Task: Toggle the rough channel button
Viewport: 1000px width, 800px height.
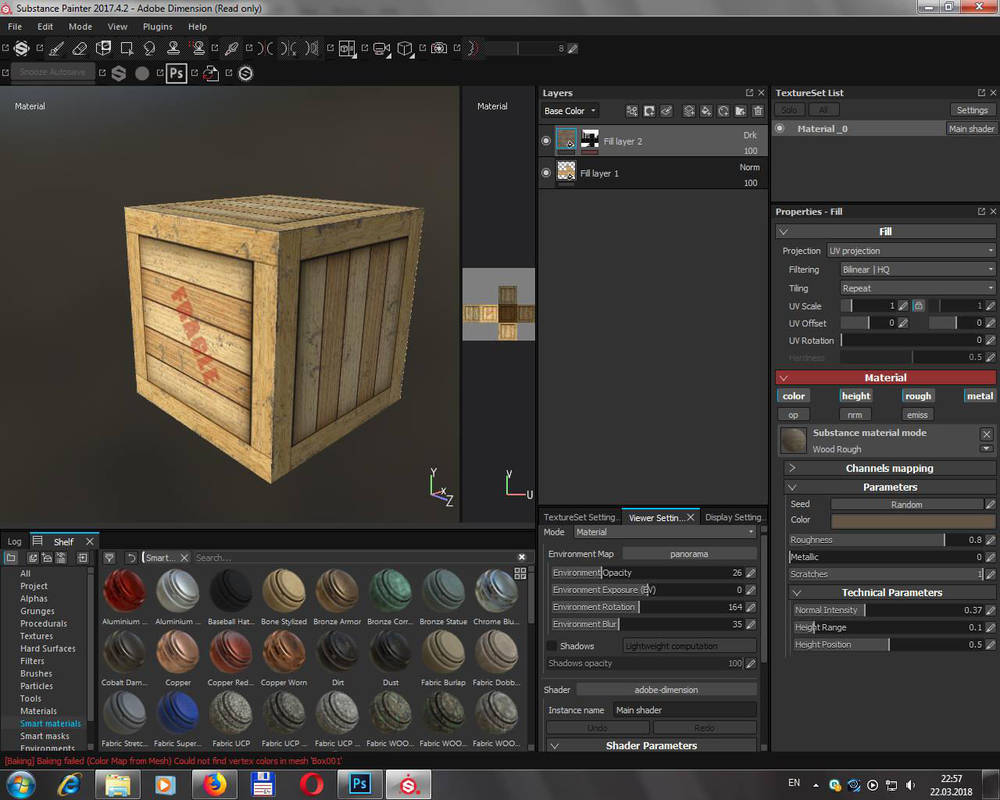Action: pyautogui.click(x=918, y=396)
